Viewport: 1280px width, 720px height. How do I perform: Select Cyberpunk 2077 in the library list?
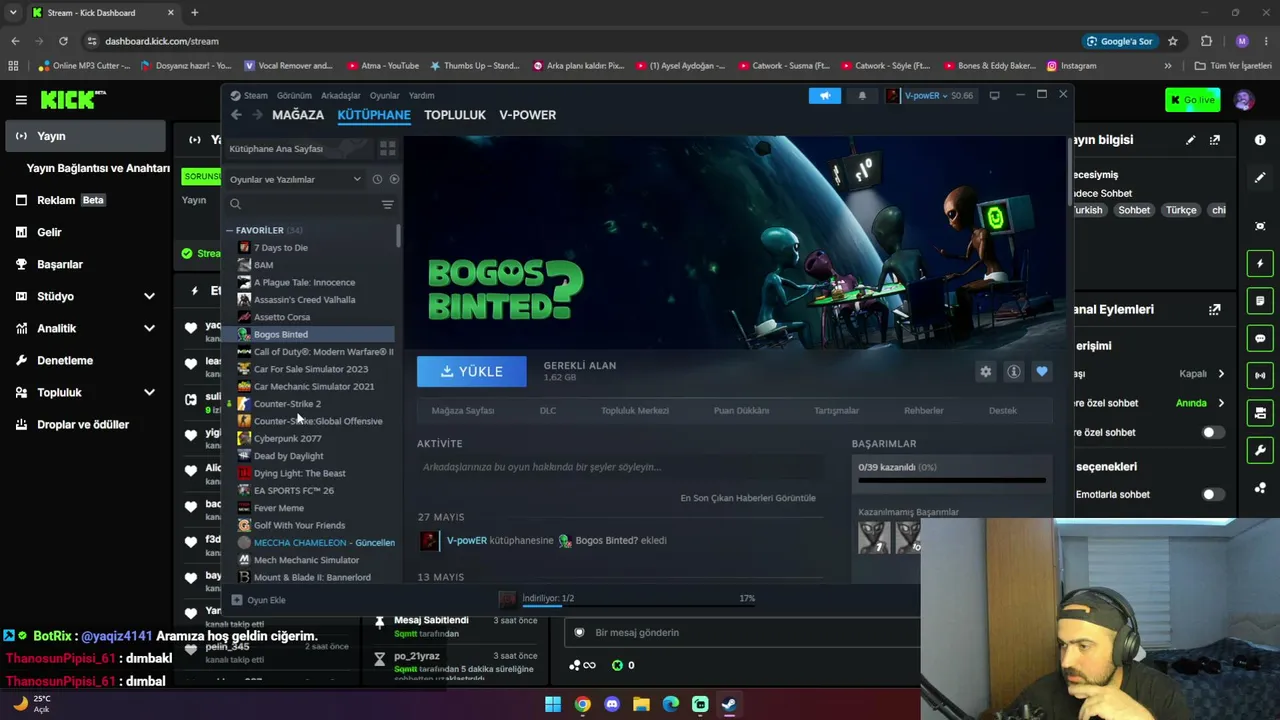[x=288, y=439]
